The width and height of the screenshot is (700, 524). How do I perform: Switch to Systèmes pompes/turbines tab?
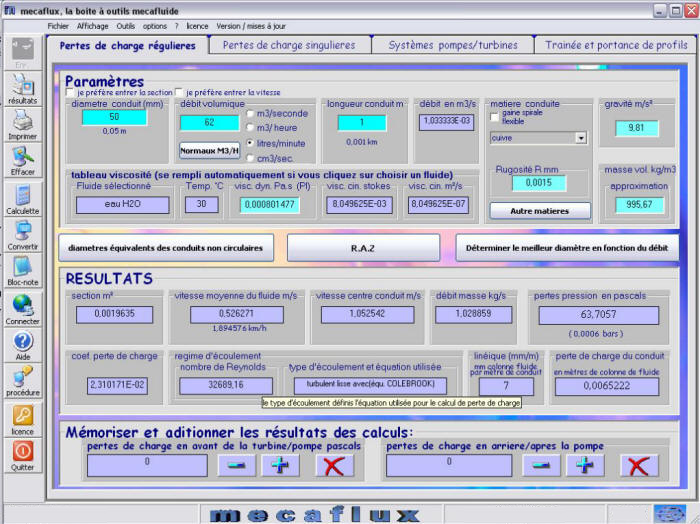click(x=453, y=45)
